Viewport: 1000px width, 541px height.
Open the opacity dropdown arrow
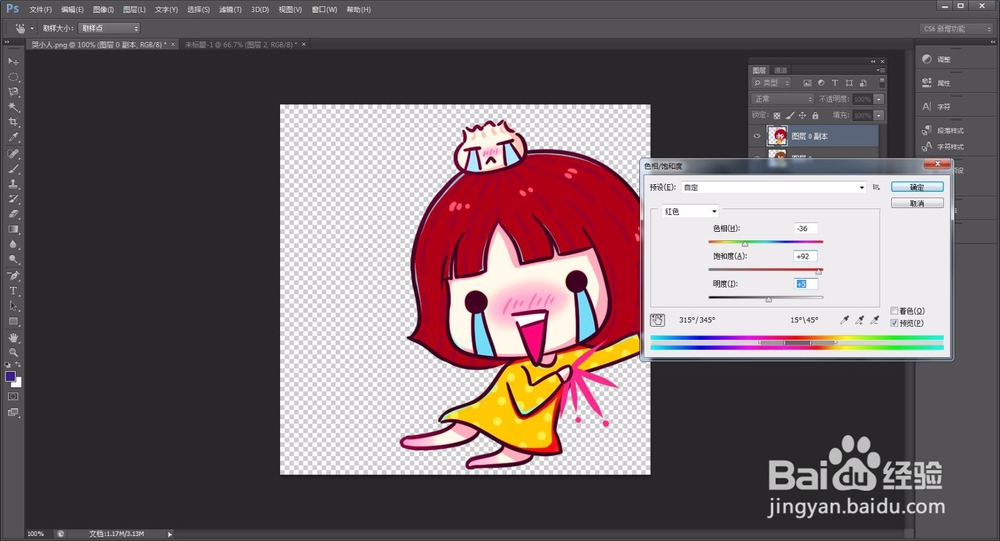[x=879, y=99]
